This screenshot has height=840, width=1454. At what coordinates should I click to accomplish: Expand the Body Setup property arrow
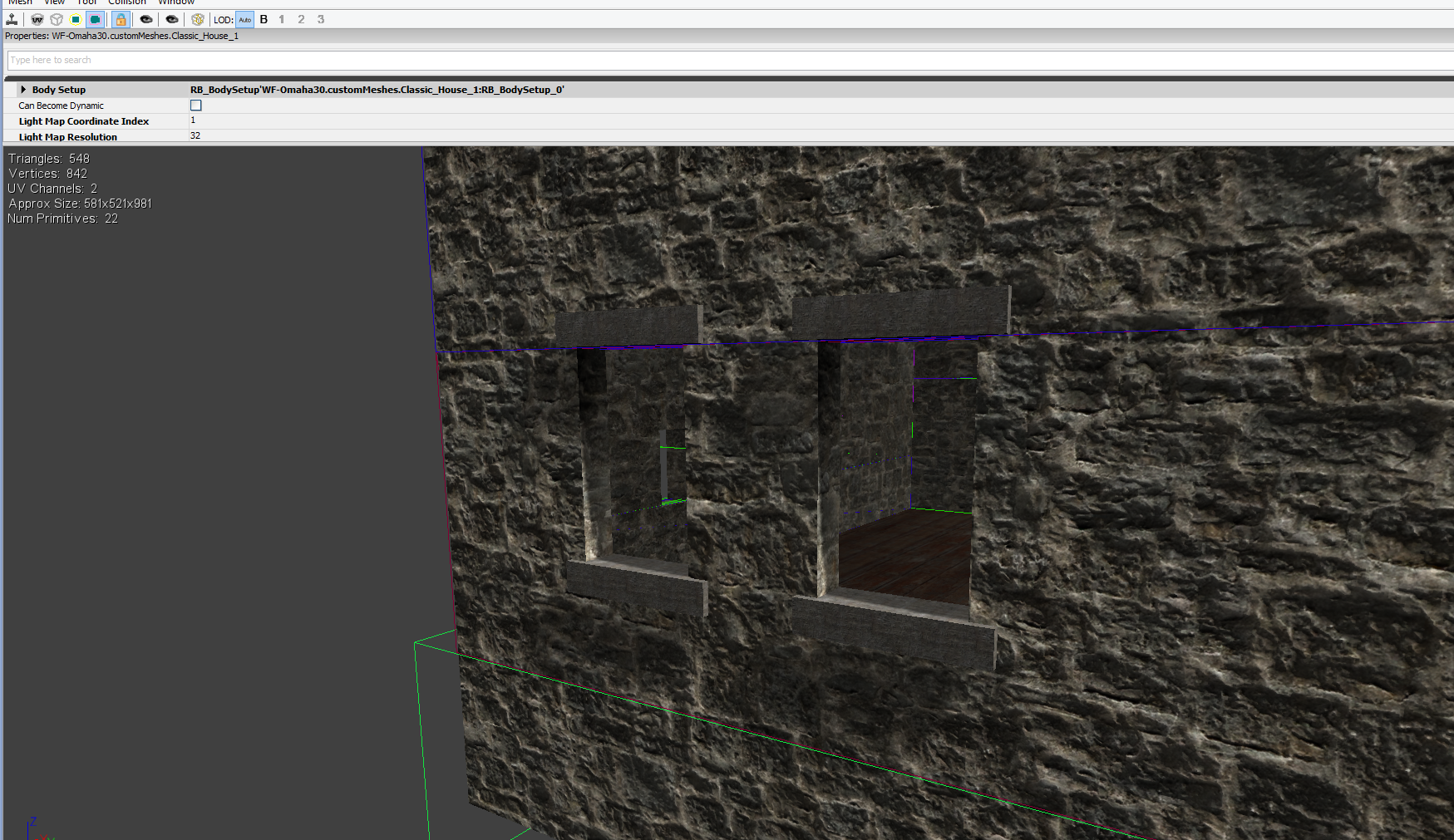pos(23,90)
